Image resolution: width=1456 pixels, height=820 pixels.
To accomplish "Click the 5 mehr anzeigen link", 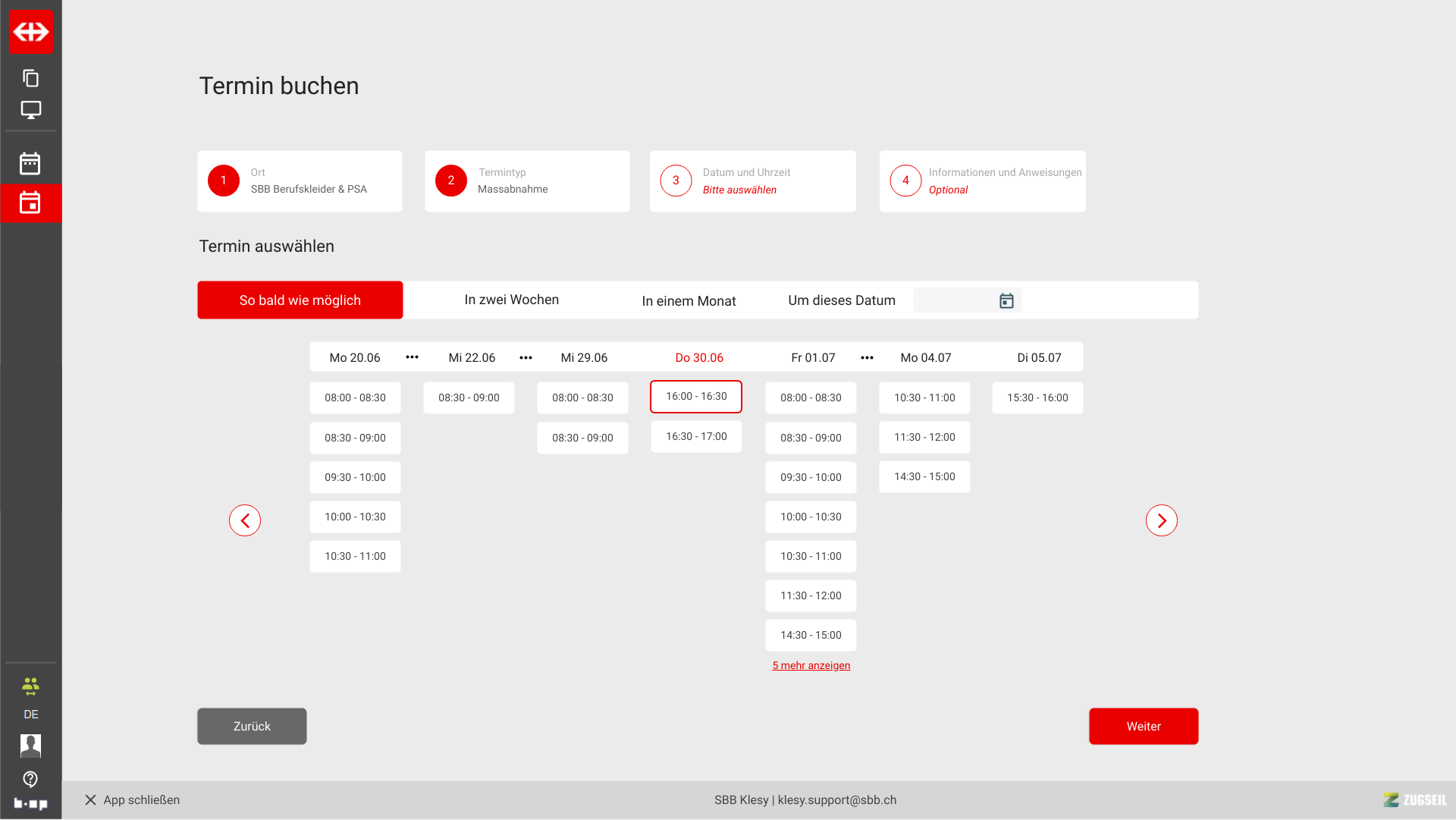I will [811, 665].
